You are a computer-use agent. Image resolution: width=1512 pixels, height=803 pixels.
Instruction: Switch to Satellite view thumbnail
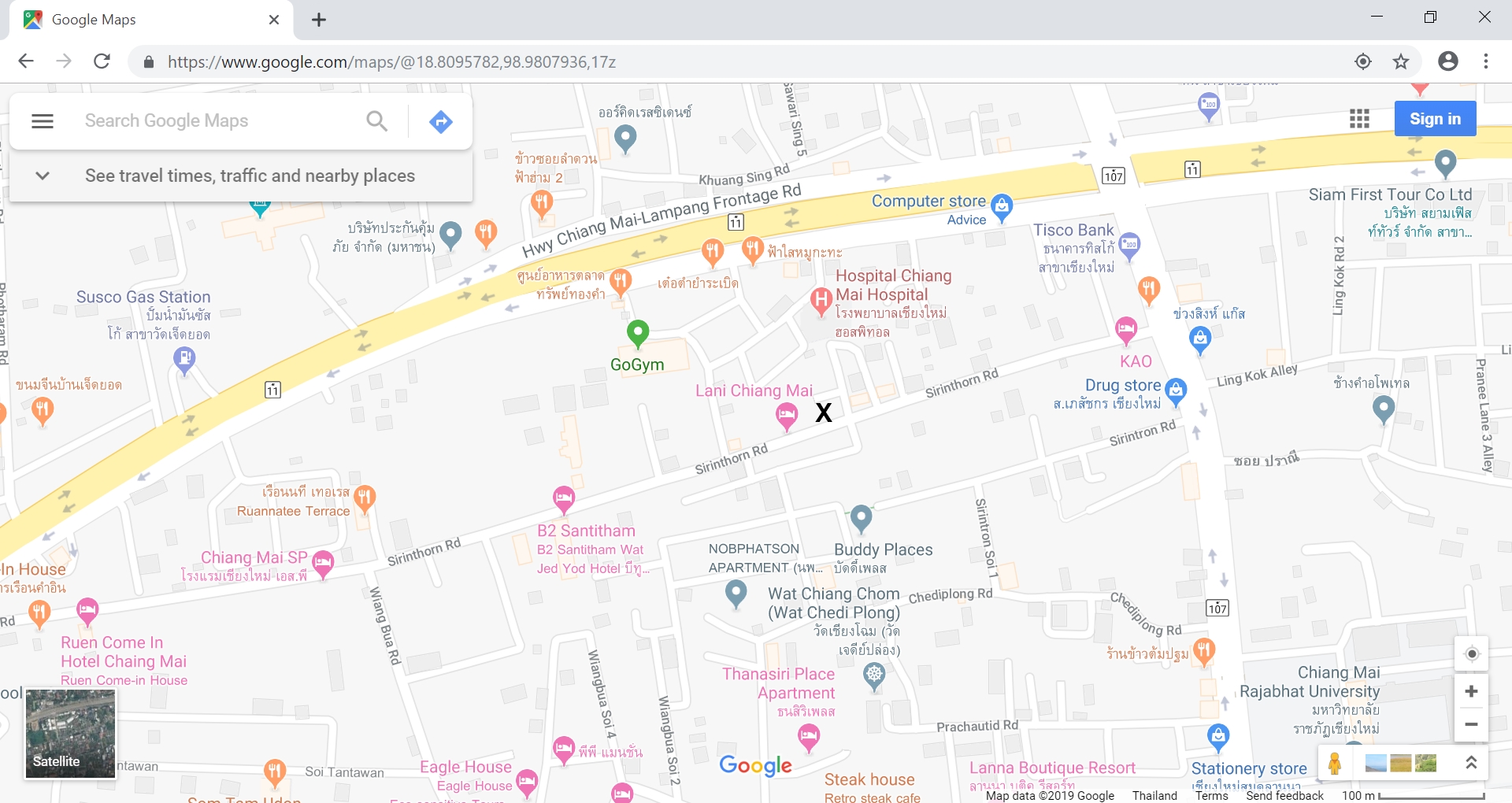70,733
